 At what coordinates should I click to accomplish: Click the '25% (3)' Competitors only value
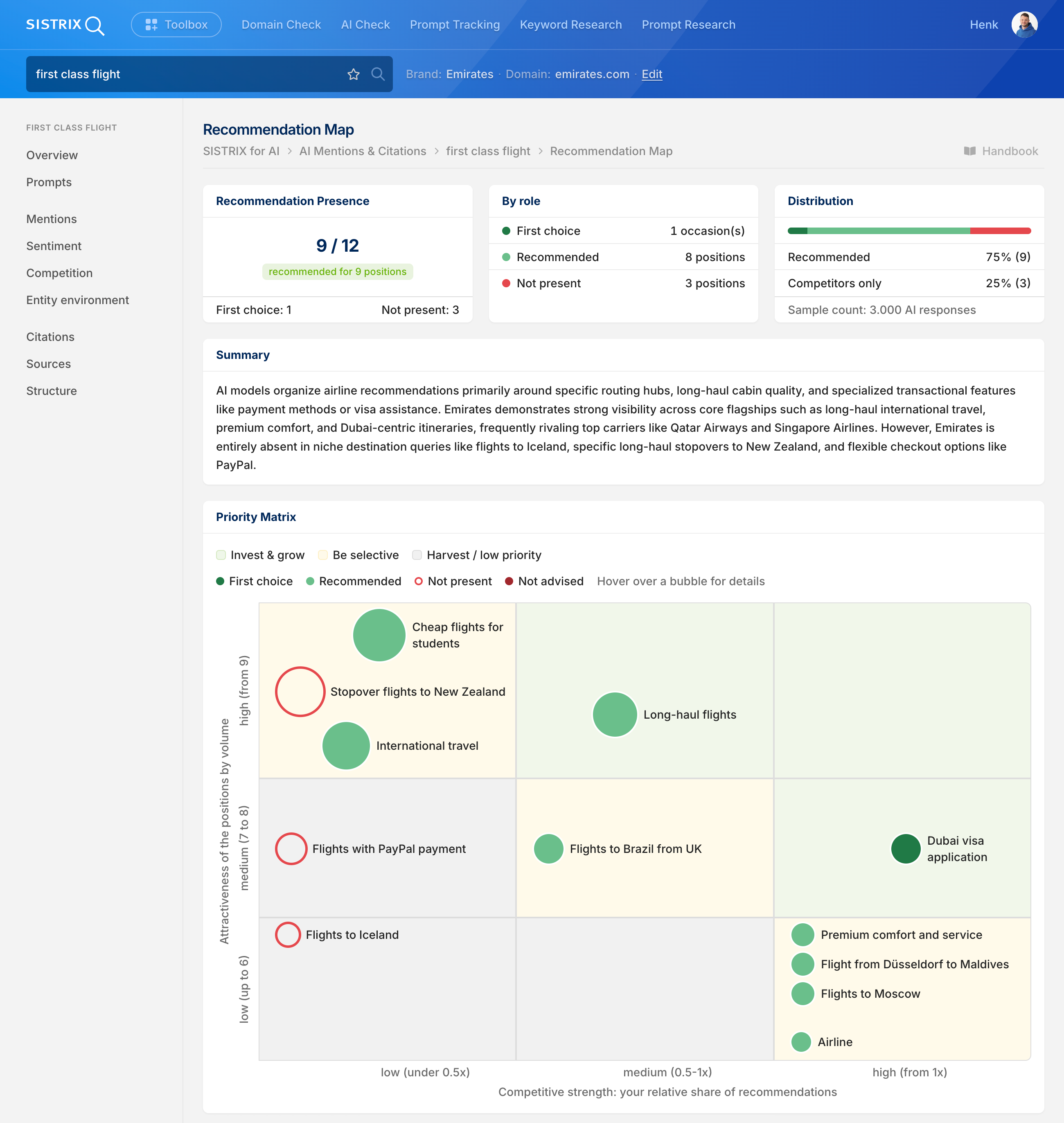click(x=1008, y=284)
